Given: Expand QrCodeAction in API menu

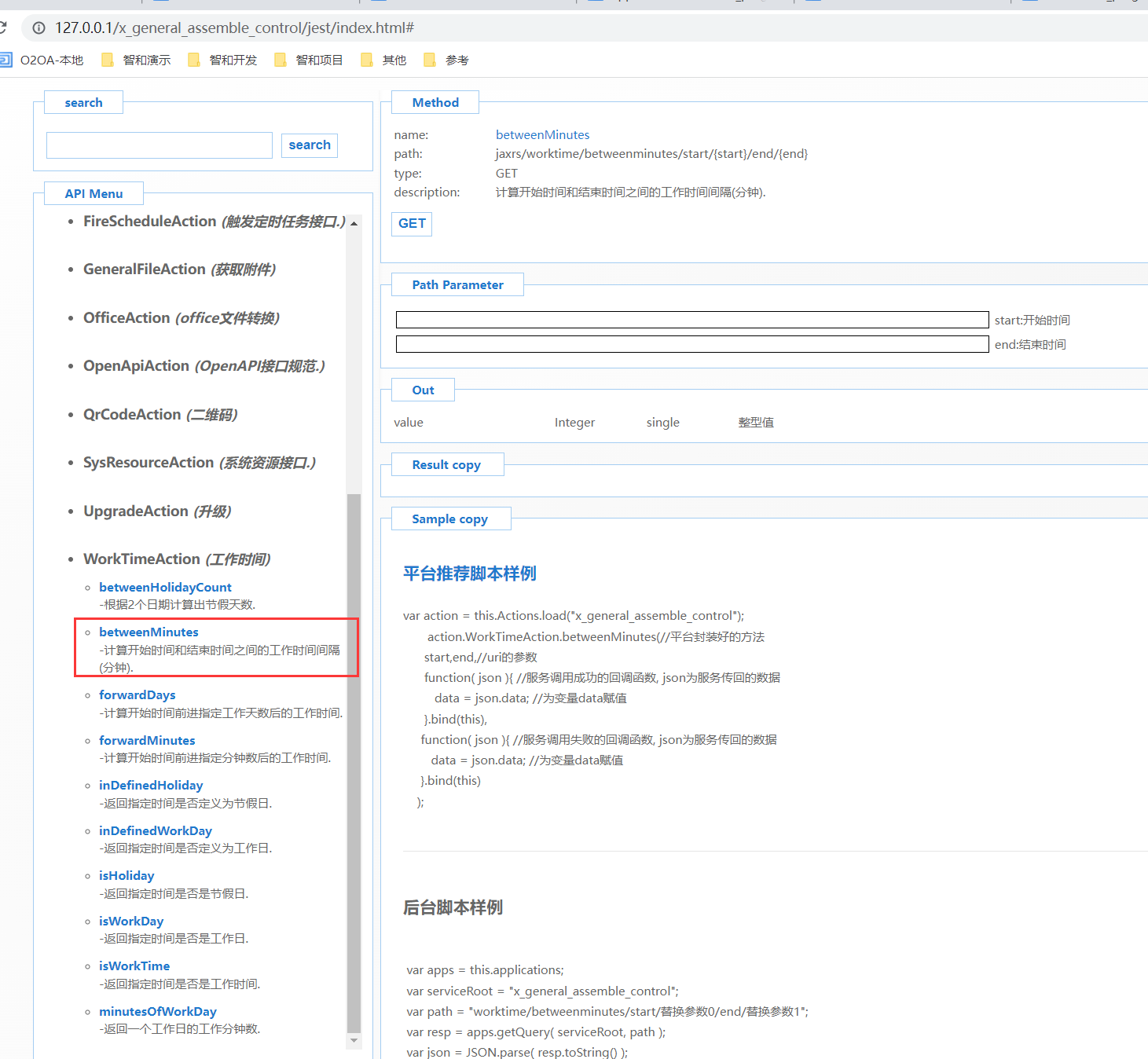Looking at the screenshot, I should pos(160,415).
